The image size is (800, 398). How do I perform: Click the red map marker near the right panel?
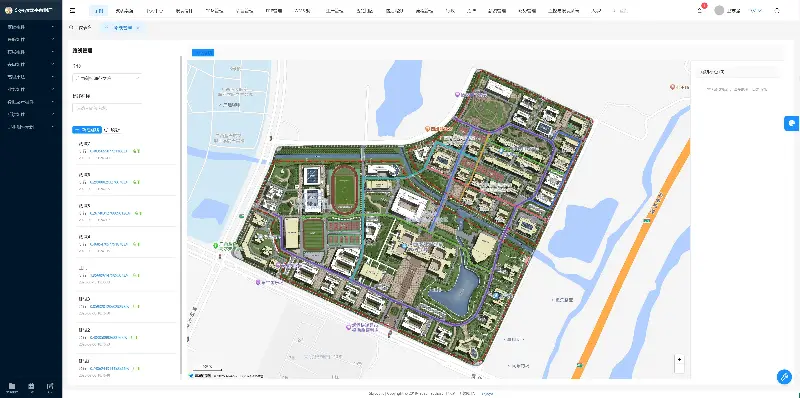(673, 87)
